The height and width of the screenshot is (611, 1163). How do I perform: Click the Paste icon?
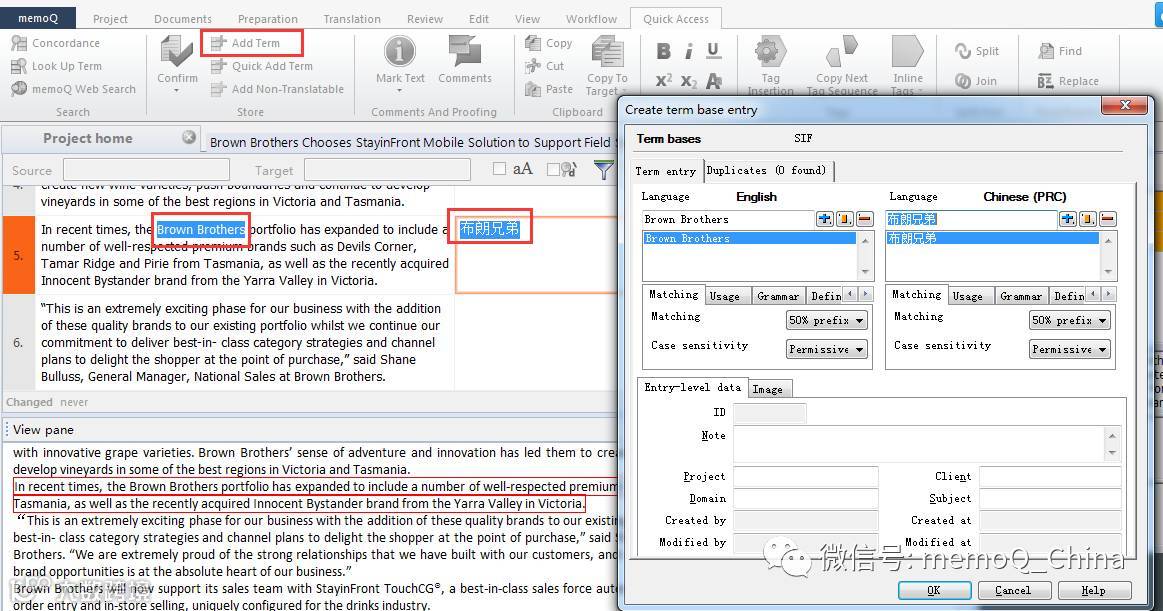(533, 89)
